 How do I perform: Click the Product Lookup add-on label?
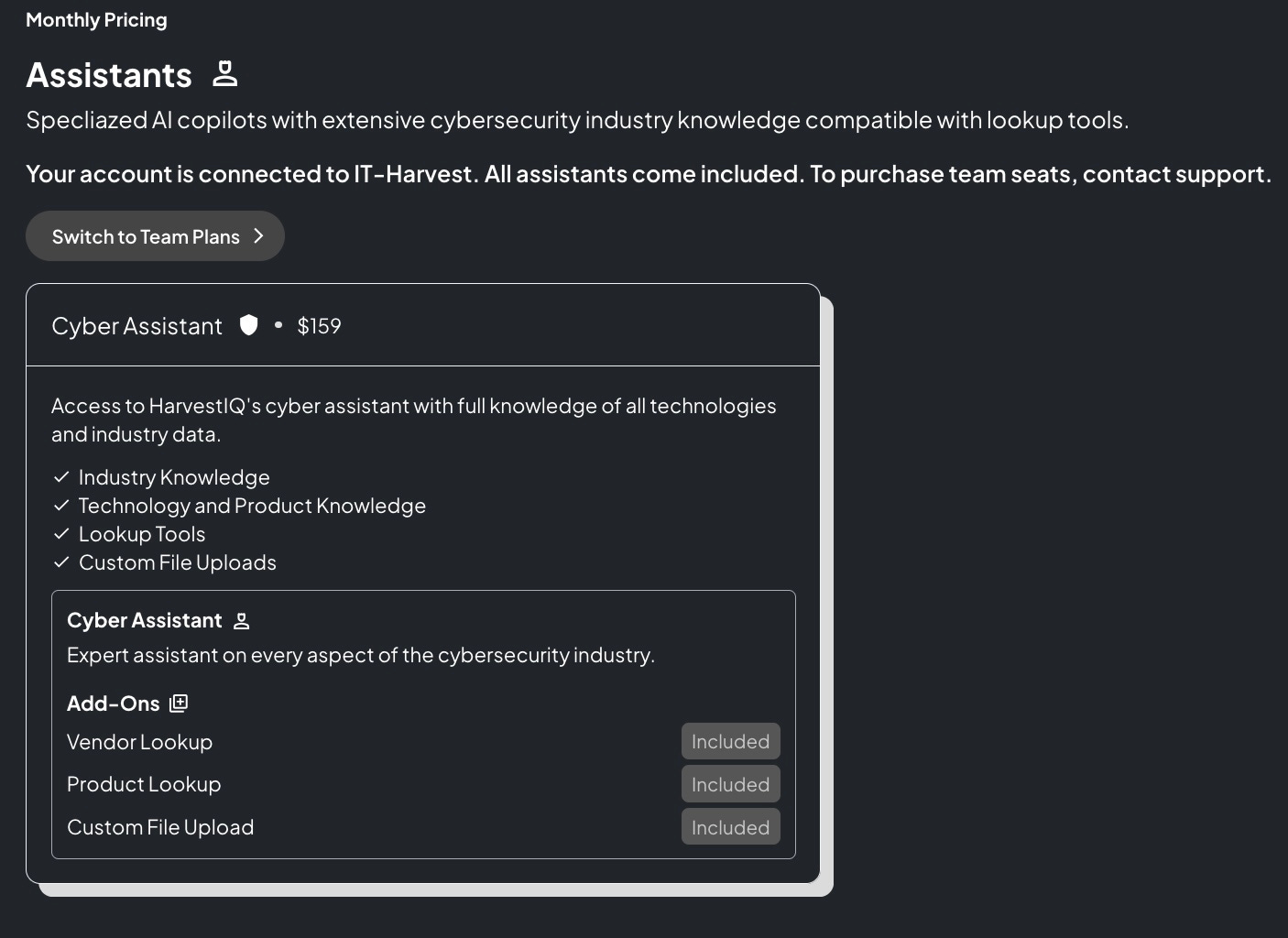(144, 784)
